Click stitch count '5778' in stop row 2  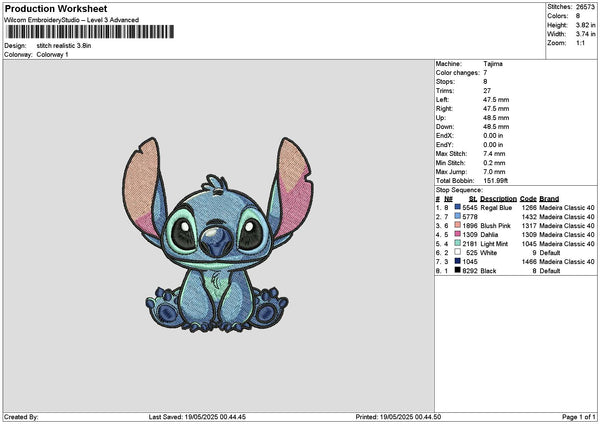coord(470,217)
